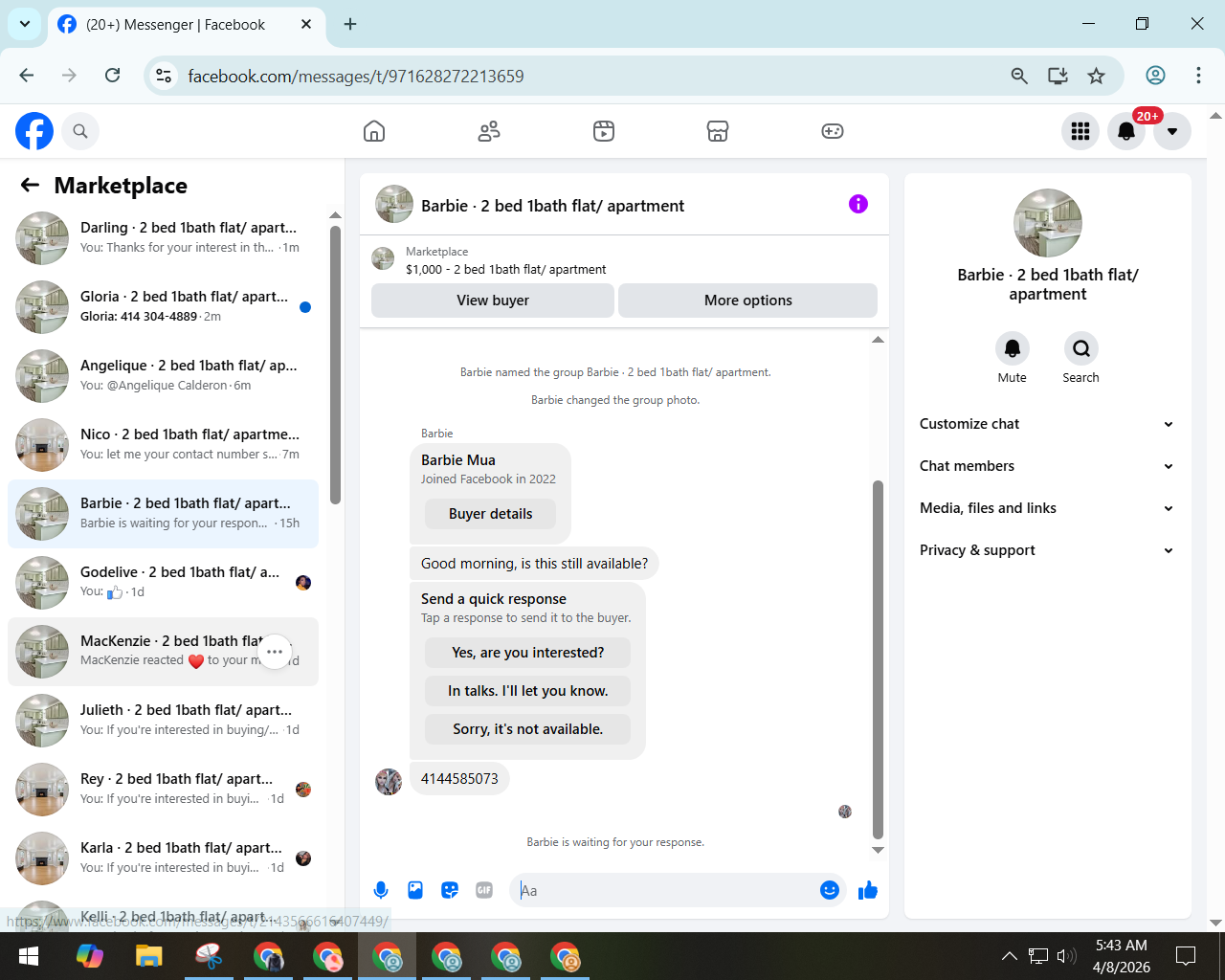Click install app icon in address bar
The width and height of the screenshot is (1225, 980).
pos(1058,76)
